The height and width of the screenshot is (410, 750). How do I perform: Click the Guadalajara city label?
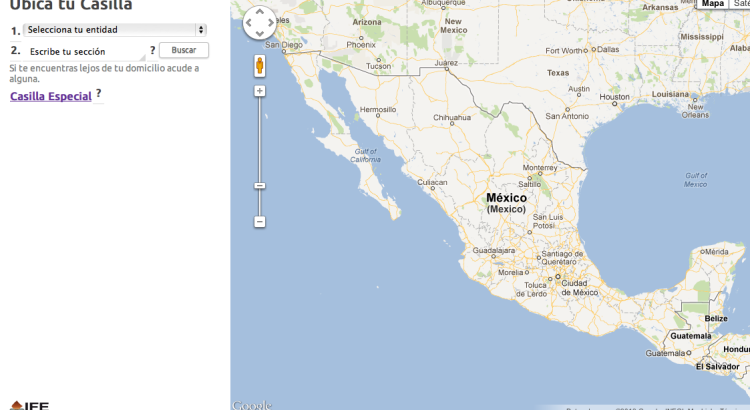pyautogui.click(x=494, y=250)
